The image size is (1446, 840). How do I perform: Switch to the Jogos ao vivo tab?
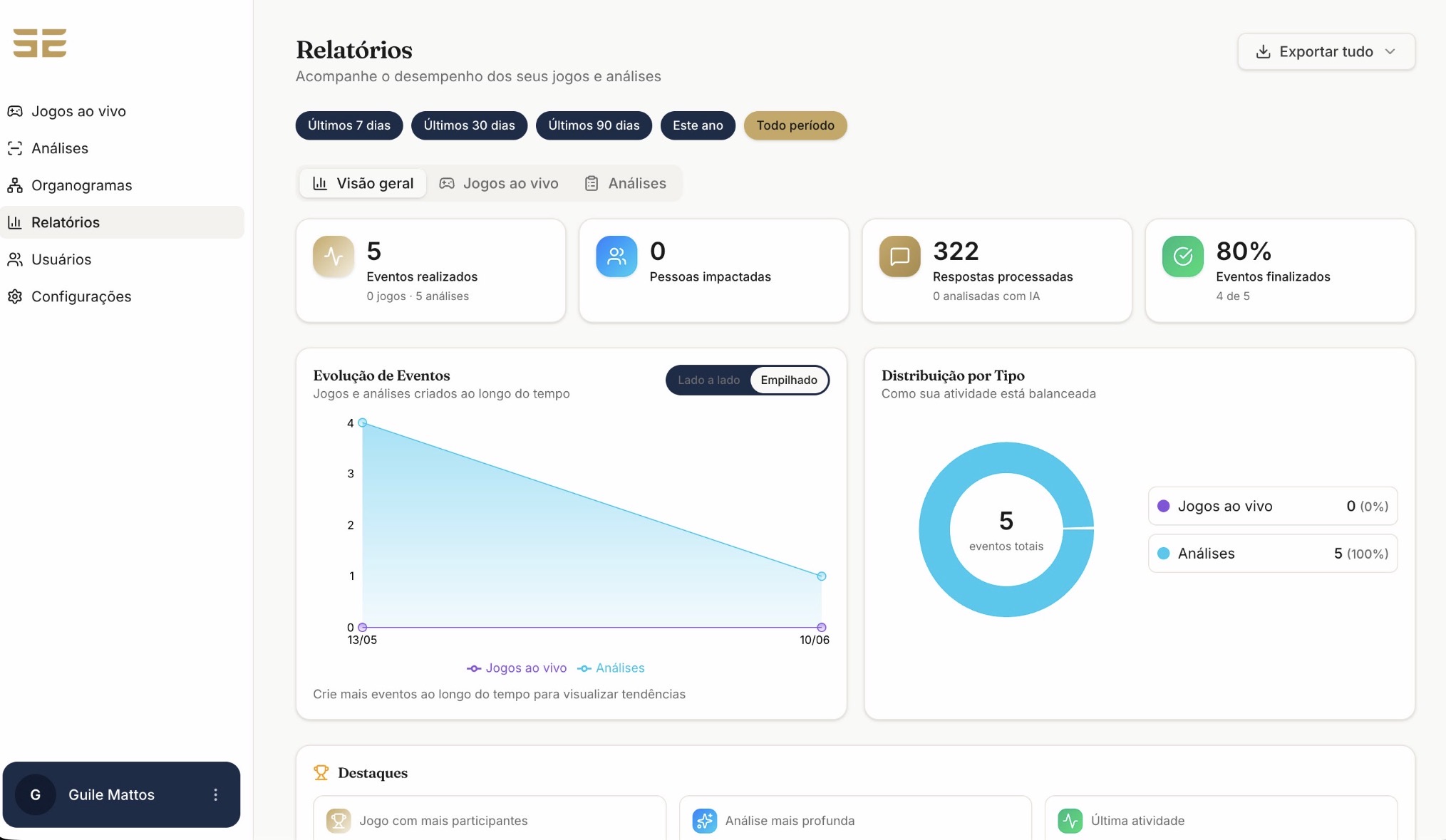499,183
